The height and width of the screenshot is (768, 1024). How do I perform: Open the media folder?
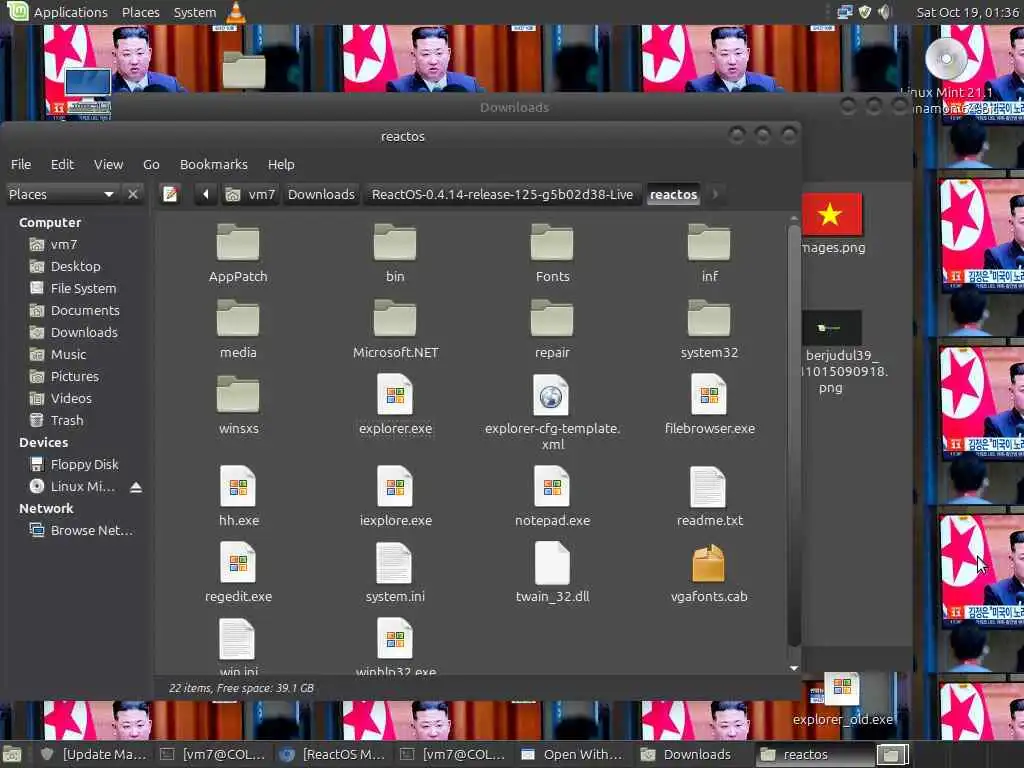coord(238,328)
